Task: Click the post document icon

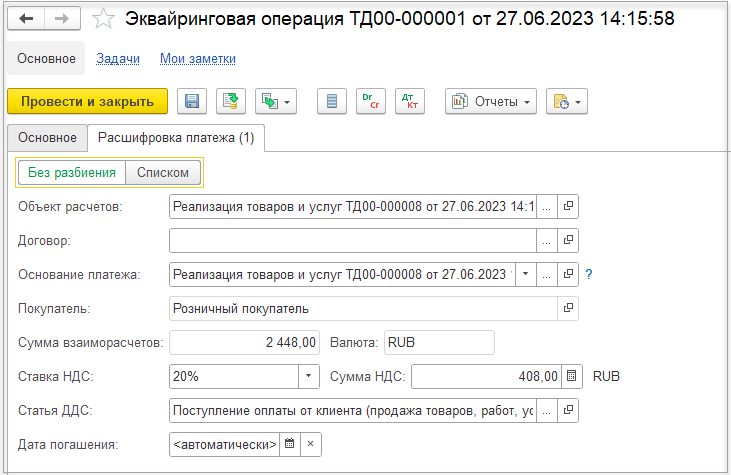Action: pos(231,101)
